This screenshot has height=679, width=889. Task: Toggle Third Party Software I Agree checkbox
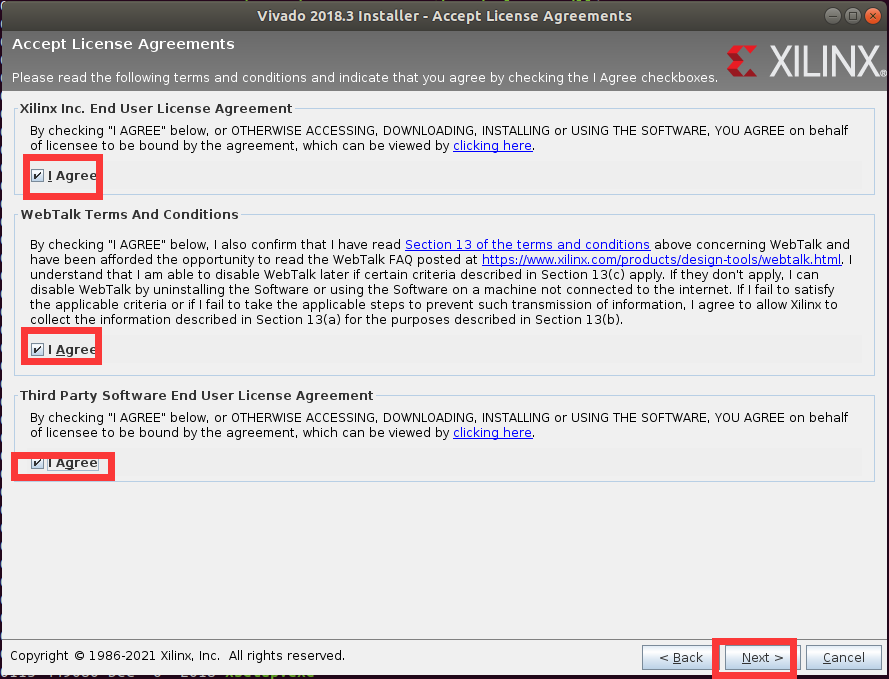[x=37, y=463]
